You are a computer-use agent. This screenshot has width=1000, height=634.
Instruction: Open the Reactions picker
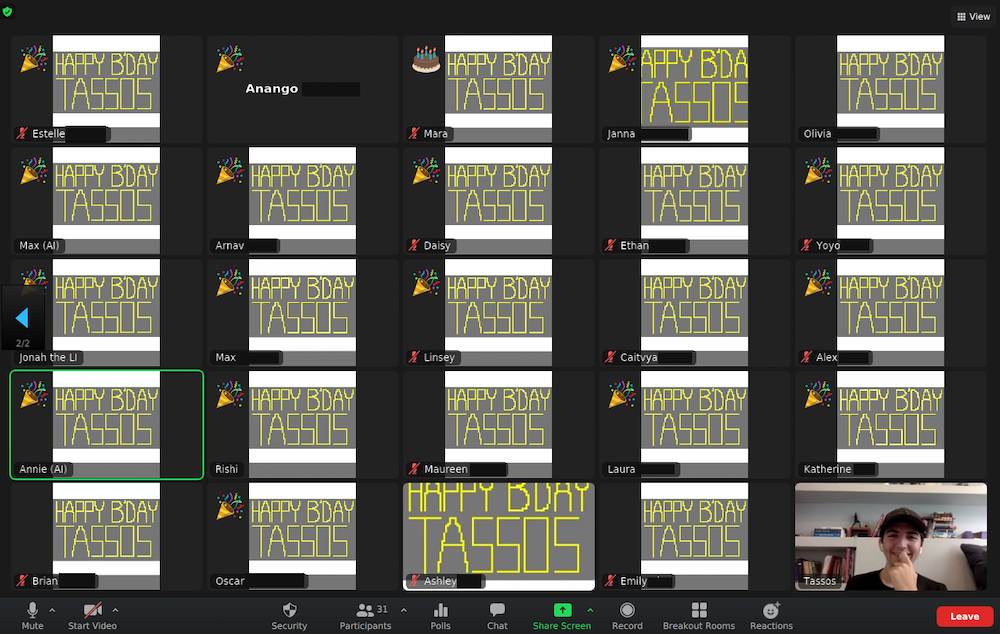(x=771, y=615)
